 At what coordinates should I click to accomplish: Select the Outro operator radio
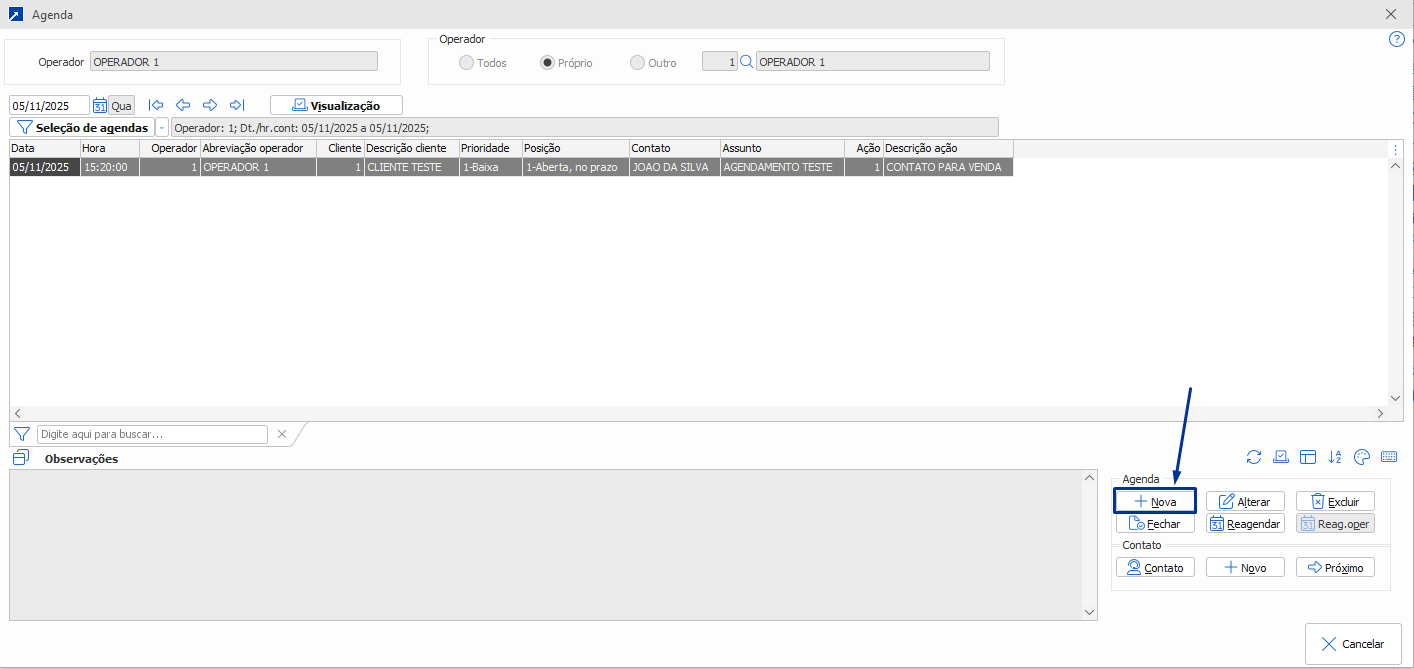637,62
